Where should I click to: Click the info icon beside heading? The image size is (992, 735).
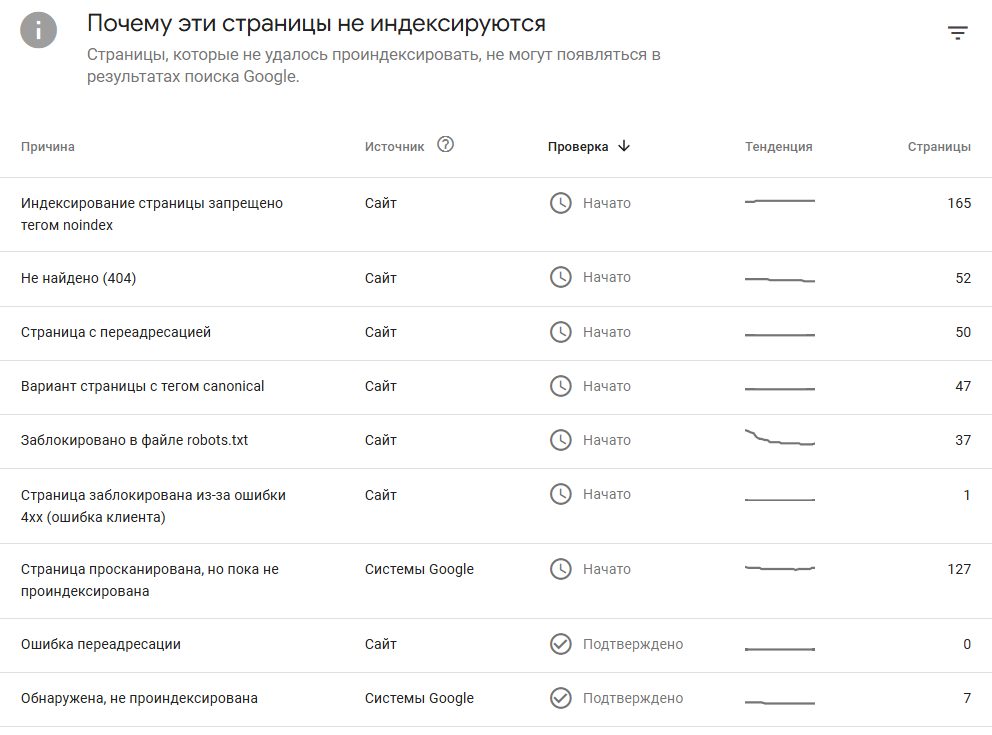tap(39, 30)
